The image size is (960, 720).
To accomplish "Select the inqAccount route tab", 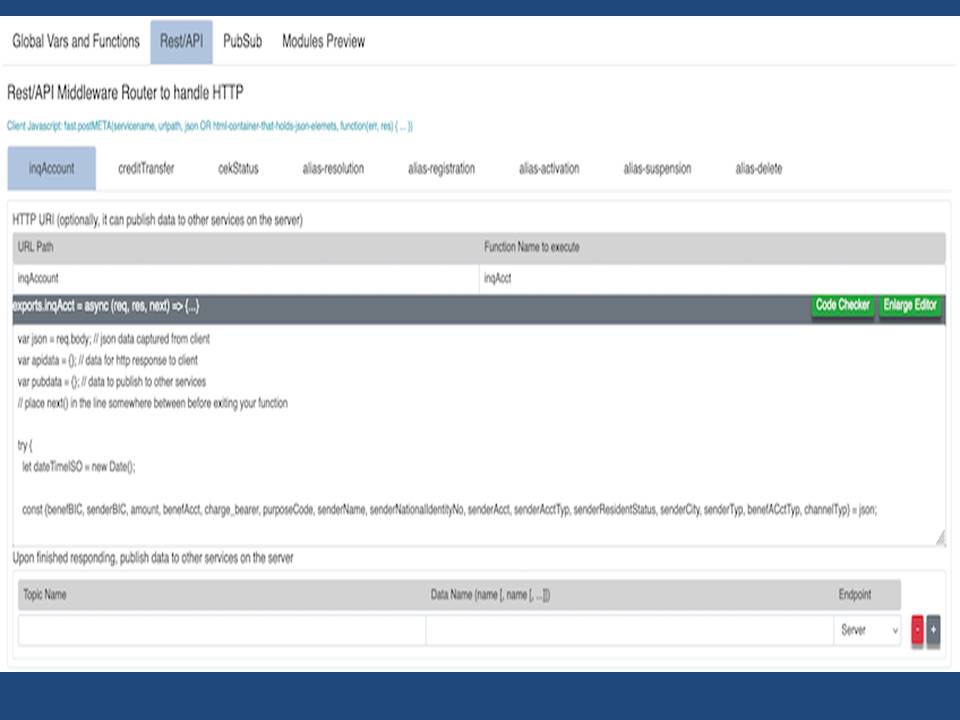I will (x=52, y=168).
